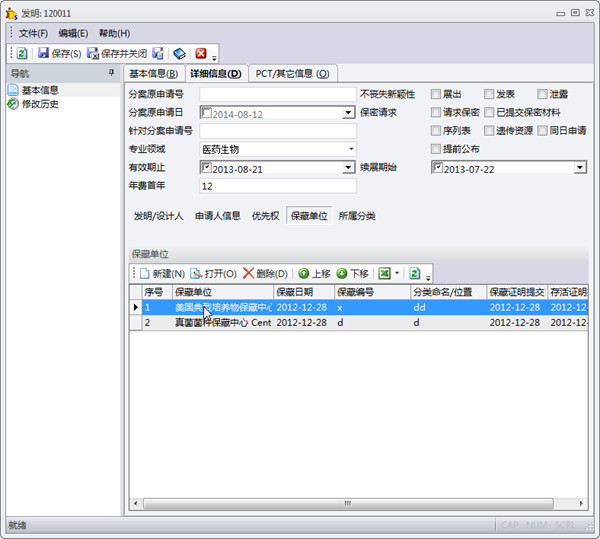
Task: Check the 同日申请 checkbox
Action: point(542,130)
